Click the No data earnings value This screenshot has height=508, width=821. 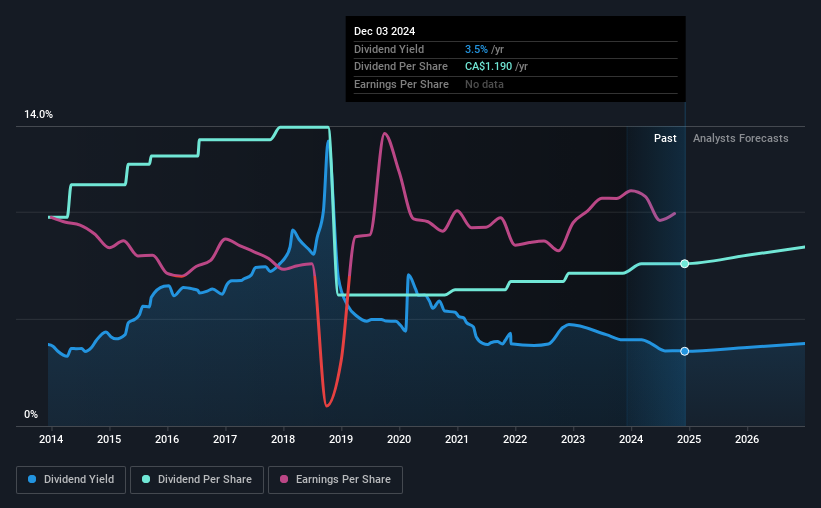(x=484, y=84)
